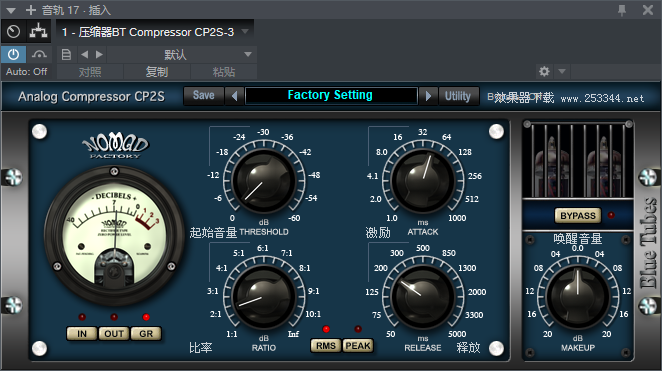The height and width of the screenshot is (371, 662).
Task: Click the -60 mark on Threshold scale
Action: tap(294, 218)
